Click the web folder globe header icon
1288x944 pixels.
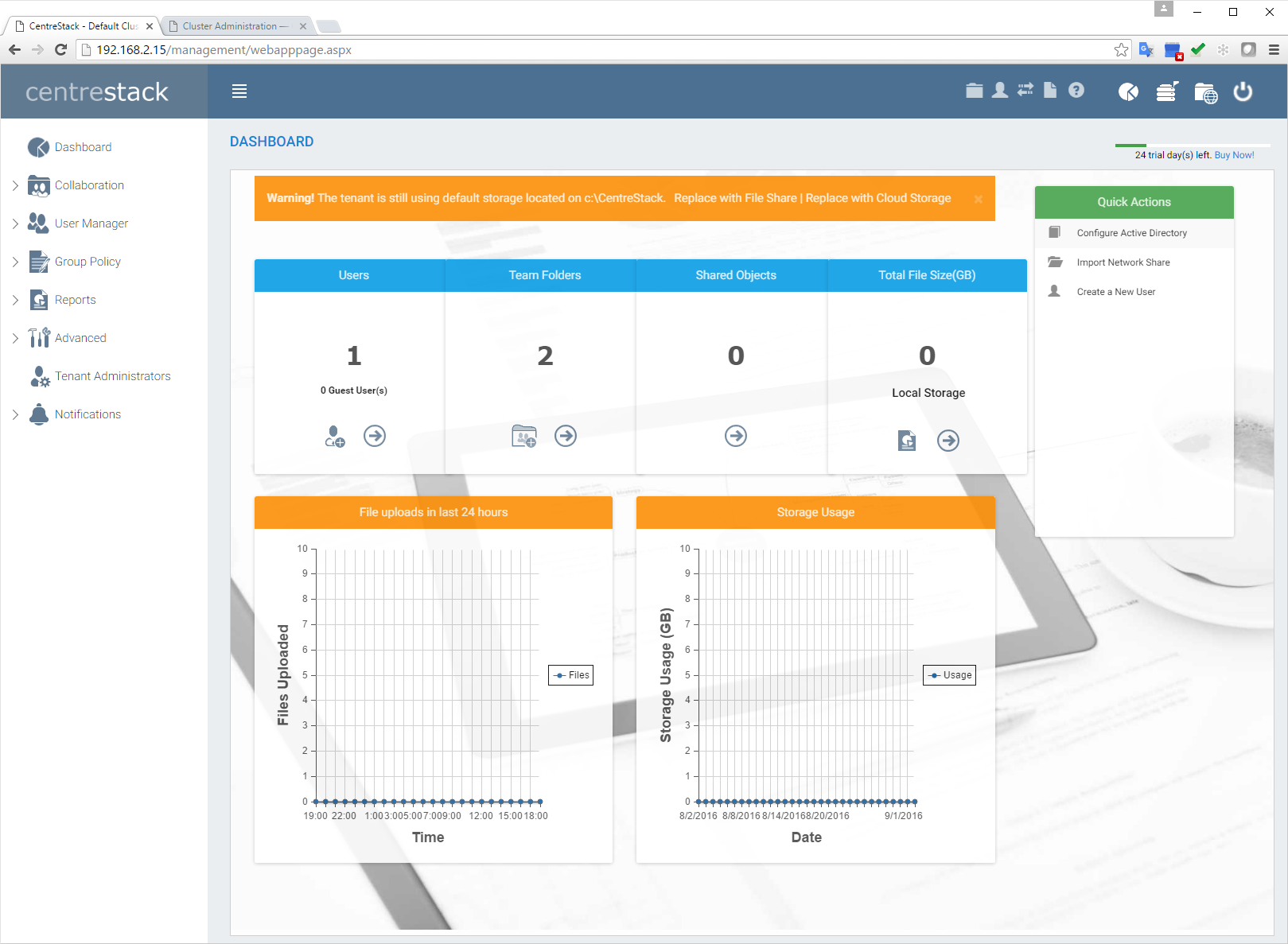(1206, 93)
